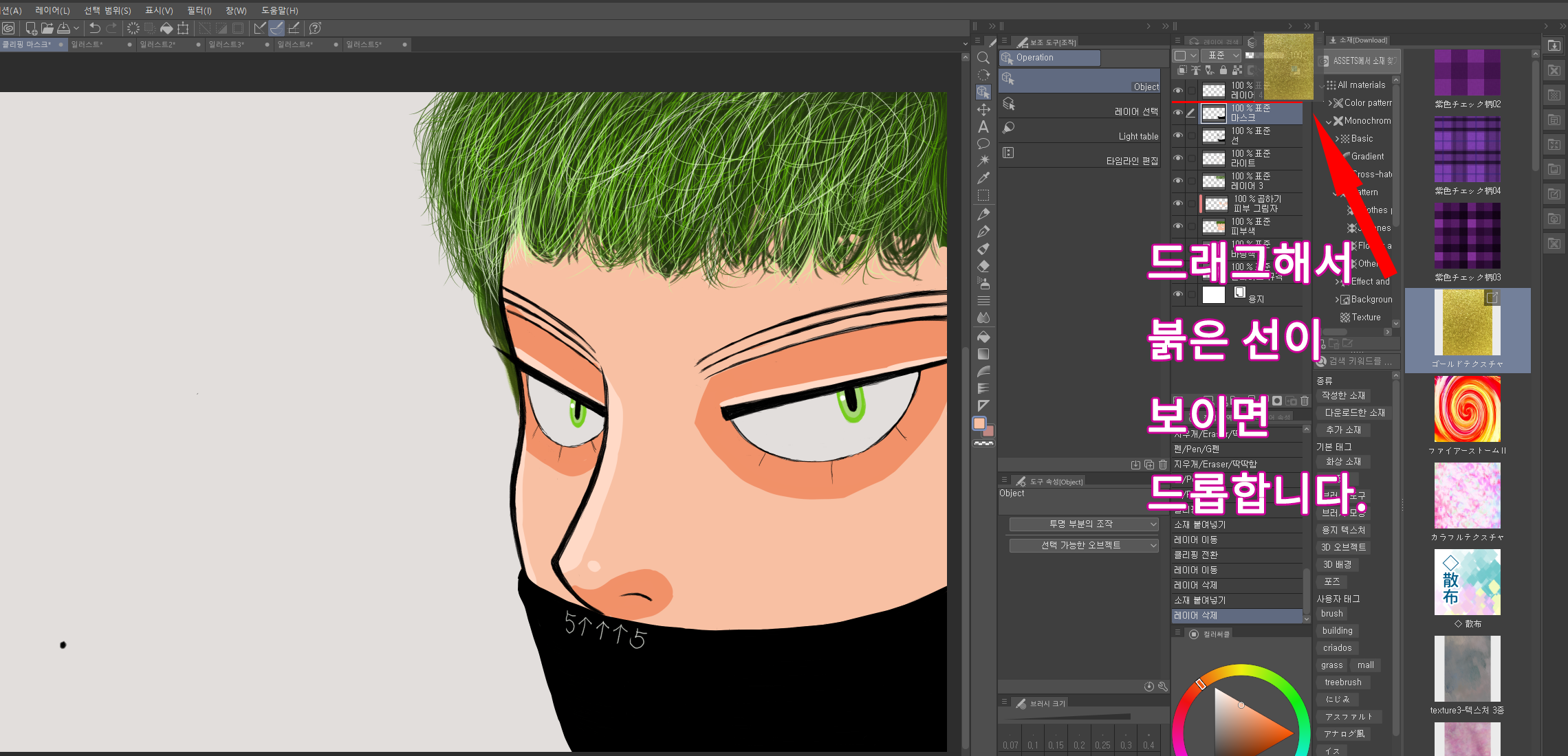Open the 필터(I) menu

[x=199, y=10]
